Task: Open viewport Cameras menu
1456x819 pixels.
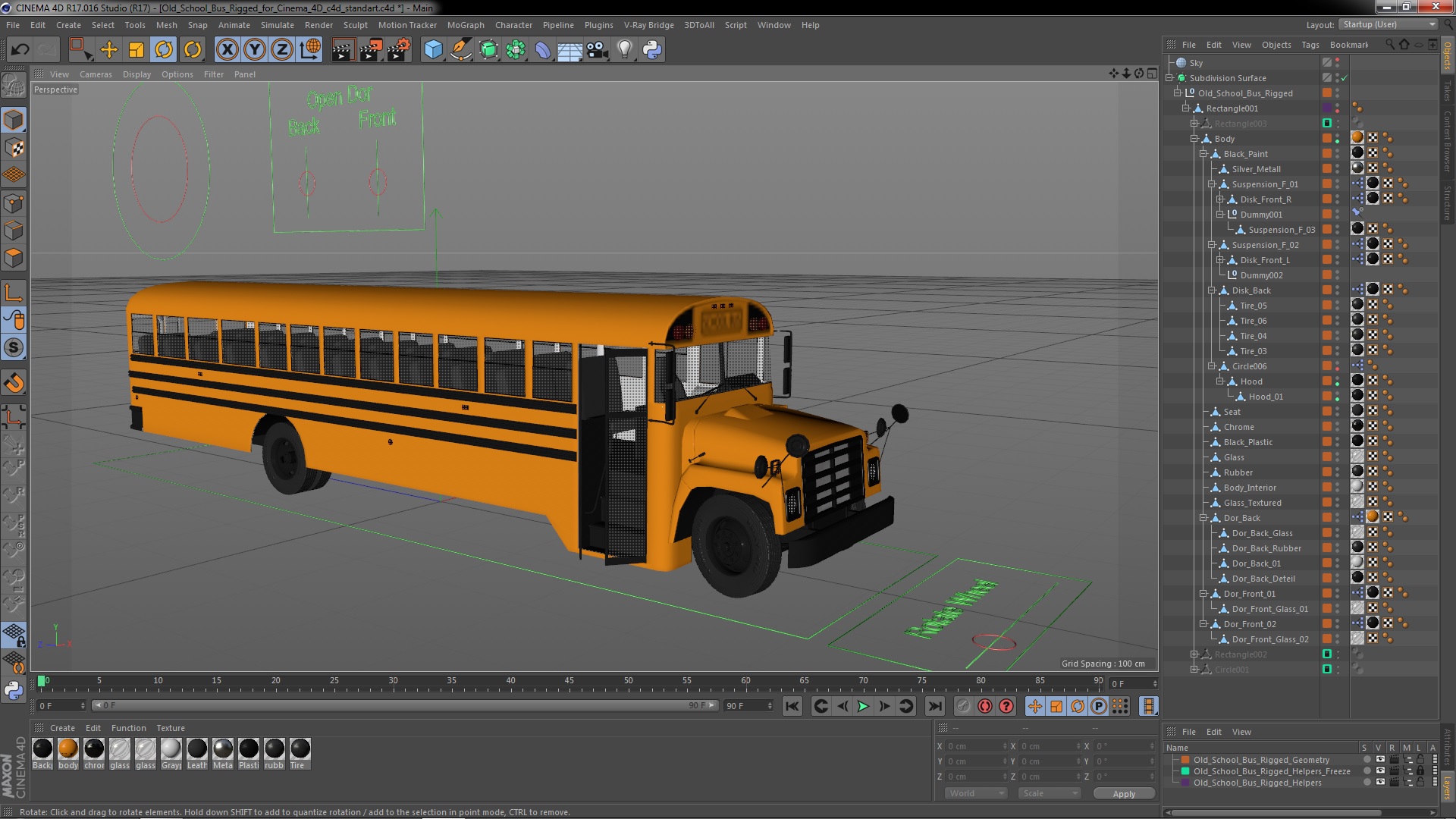Action: pos(96,74)
